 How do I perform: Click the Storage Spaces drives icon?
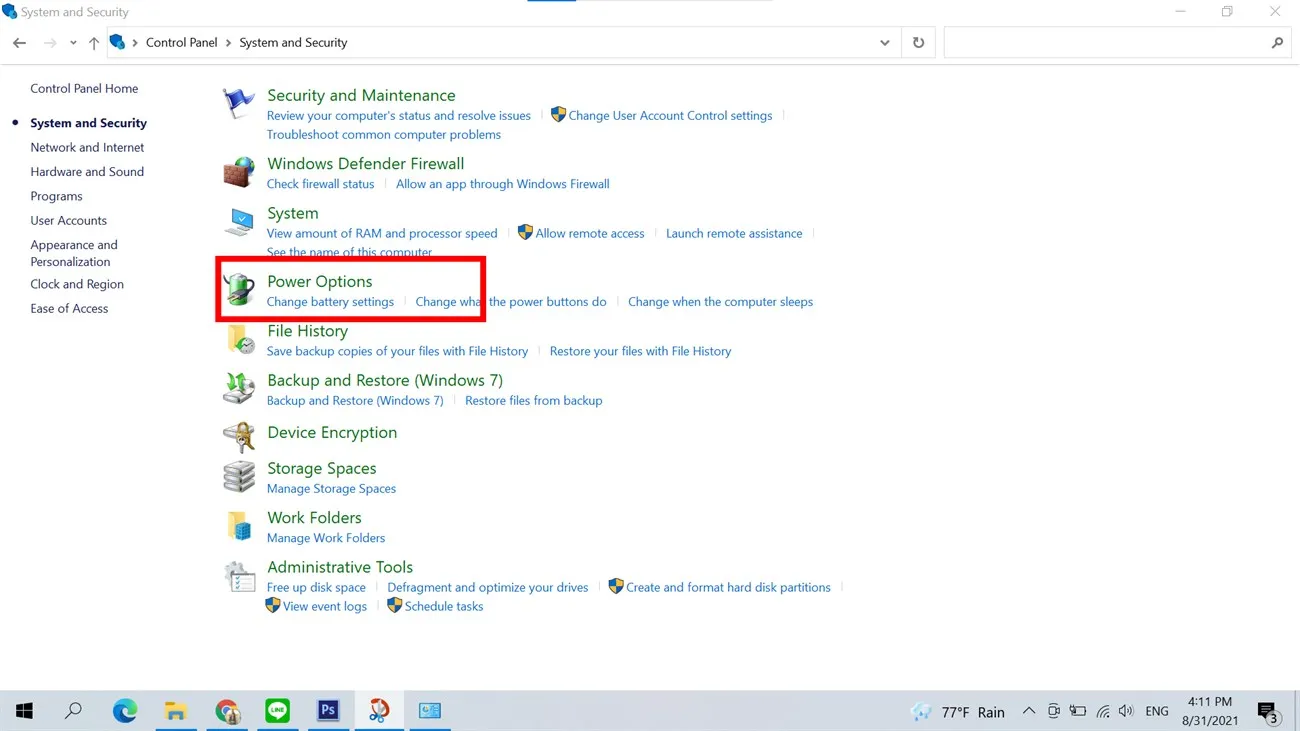coord(239,477)
